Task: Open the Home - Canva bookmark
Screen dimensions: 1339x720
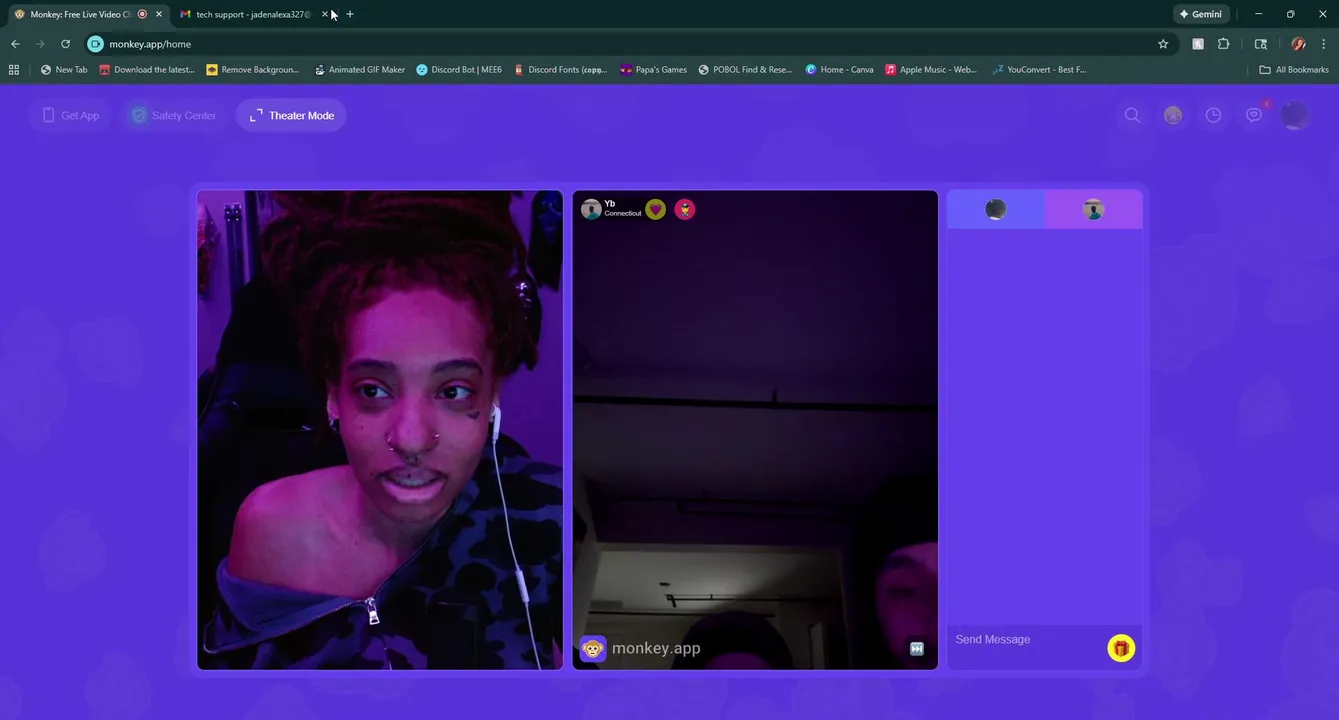Action: click(x=840, y=70)
